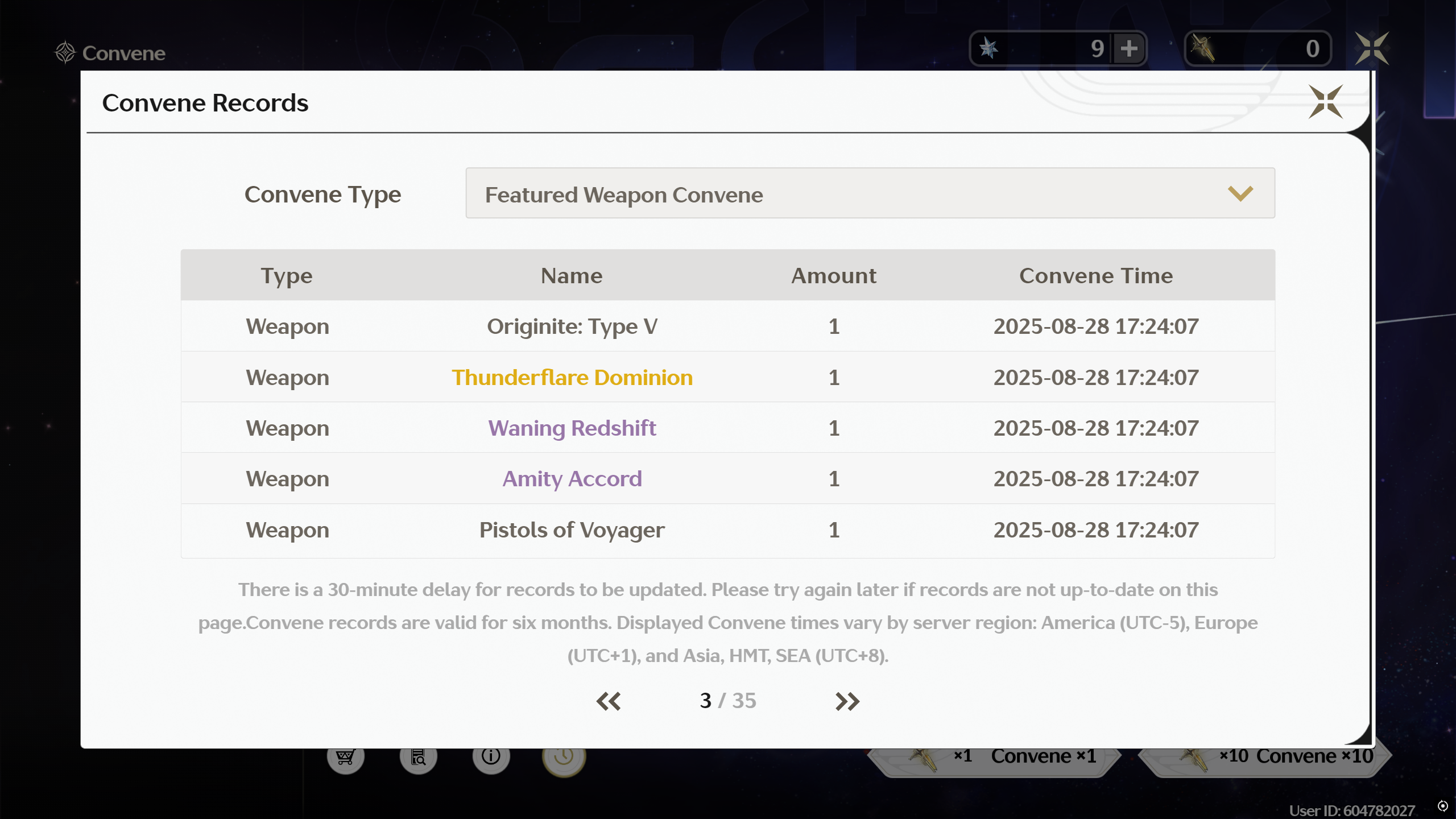
Task: Open Featured Weapon Convene selector
Action: coord(623,195)
